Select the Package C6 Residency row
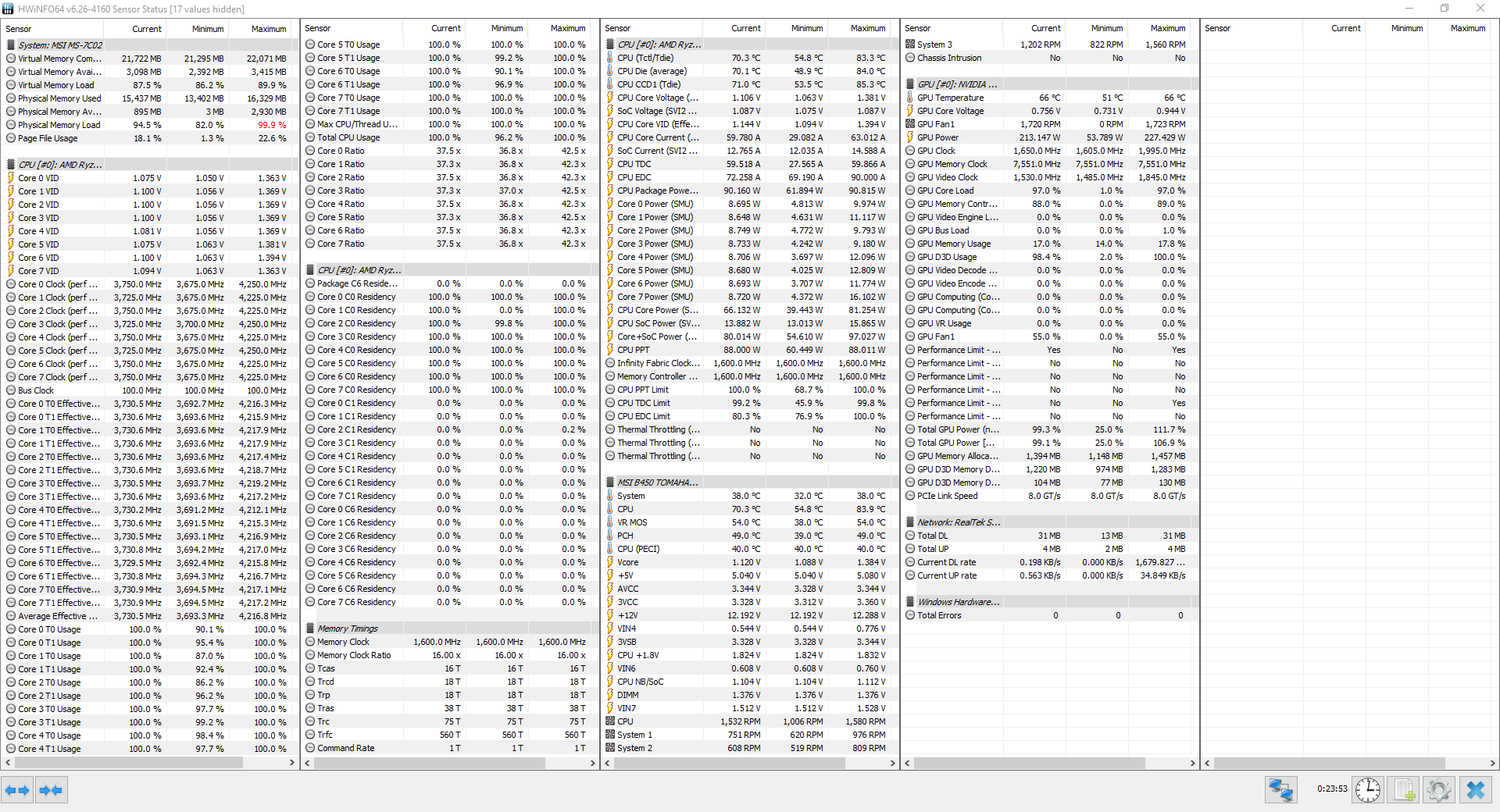Image resolution: width=1500 pixels, height=812 pixels. [x=450, y=283]
